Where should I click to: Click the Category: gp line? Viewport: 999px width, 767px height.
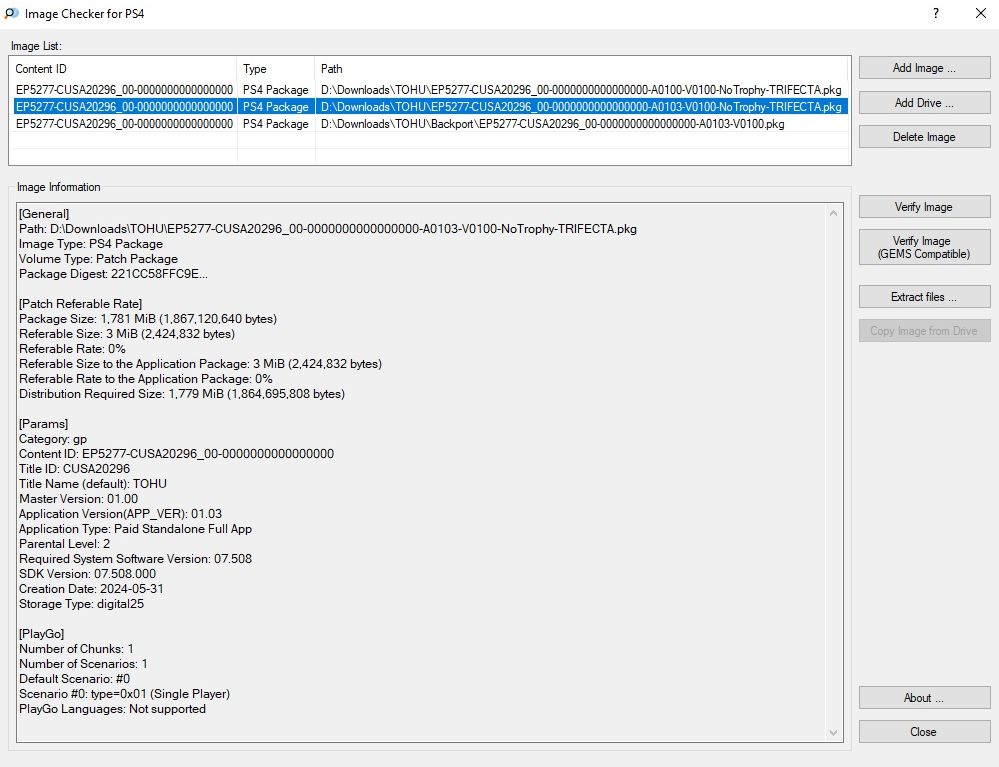(53, 439)
